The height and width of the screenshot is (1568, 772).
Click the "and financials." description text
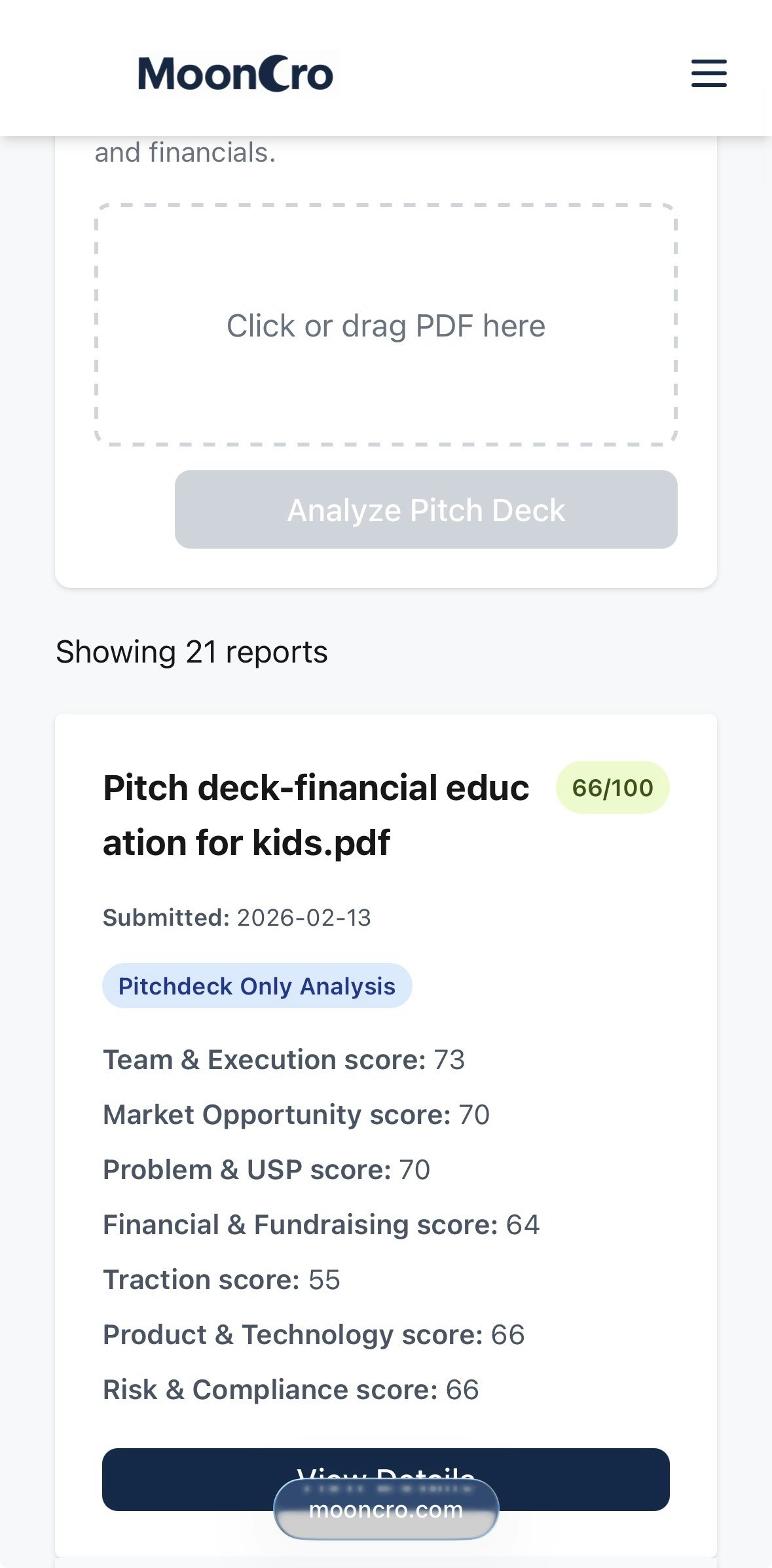[185, 153]
